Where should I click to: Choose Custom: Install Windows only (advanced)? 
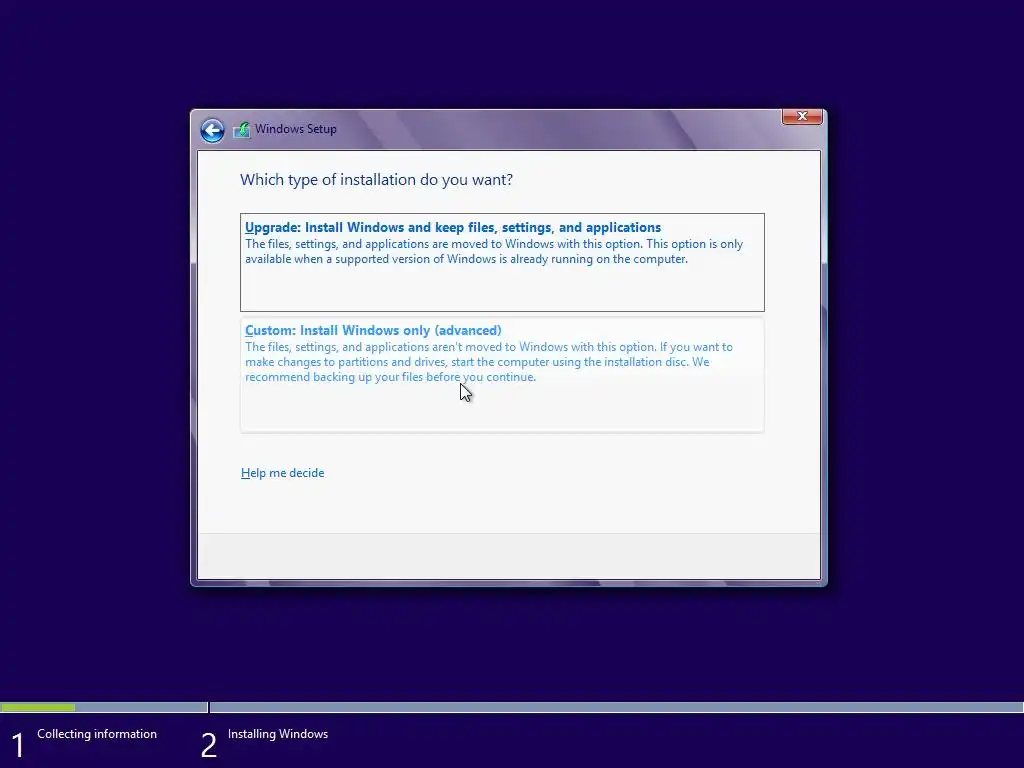(x=502, y=374)
